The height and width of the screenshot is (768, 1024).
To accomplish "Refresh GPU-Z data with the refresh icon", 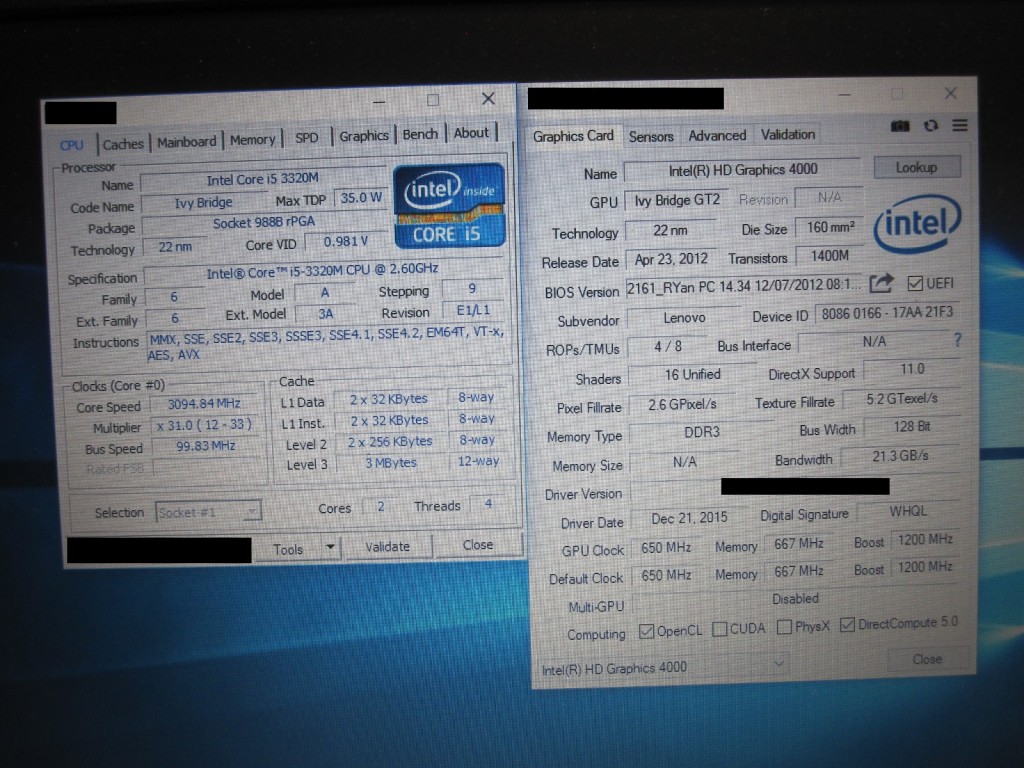I will coord(931,125).
